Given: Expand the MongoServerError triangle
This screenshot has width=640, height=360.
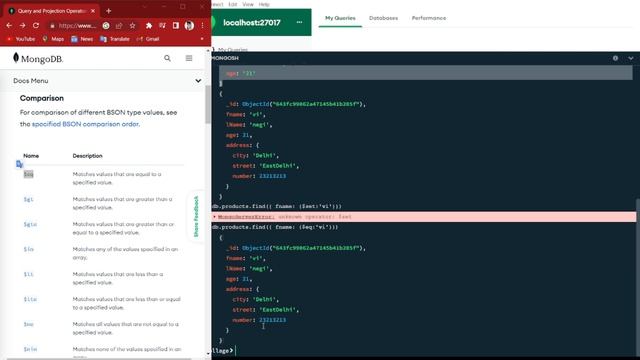Looking at the screenshot, I should coord(215,217).
